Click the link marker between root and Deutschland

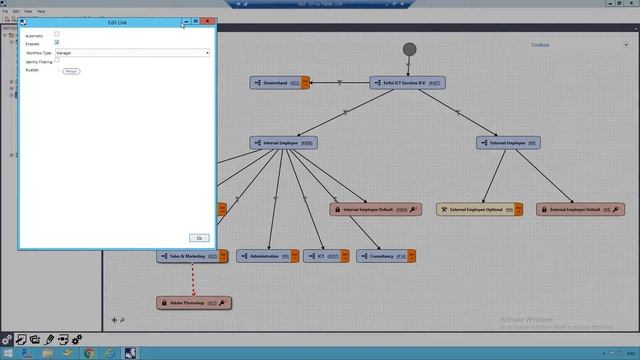coord(340,82)
